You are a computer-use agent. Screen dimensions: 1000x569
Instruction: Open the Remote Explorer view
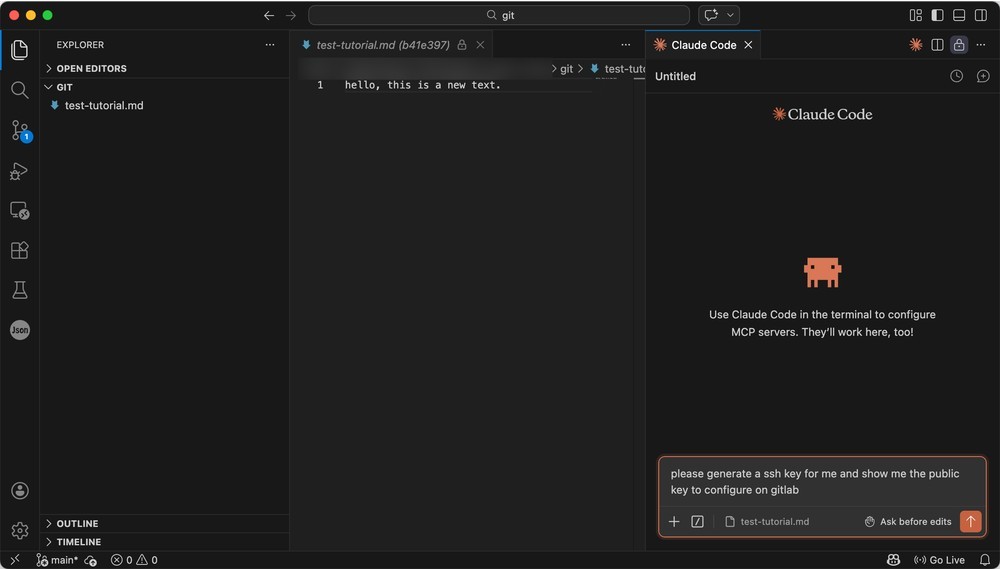[x=20, y=211]
